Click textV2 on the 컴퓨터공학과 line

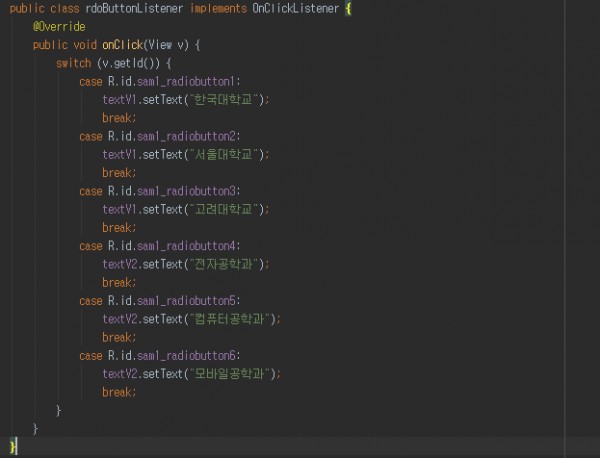click(119, 319)
